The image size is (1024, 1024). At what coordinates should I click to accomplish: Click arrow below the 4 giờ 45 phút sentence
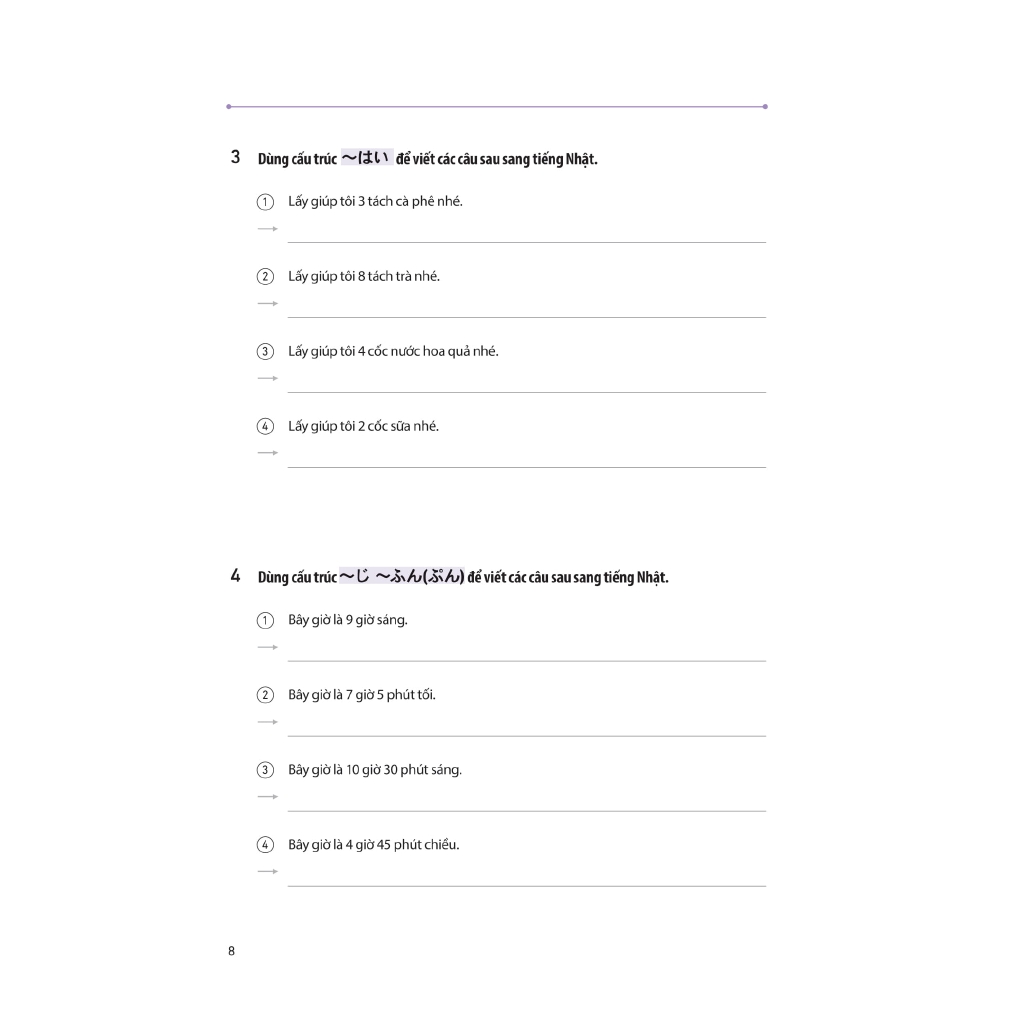click(267, 871)
